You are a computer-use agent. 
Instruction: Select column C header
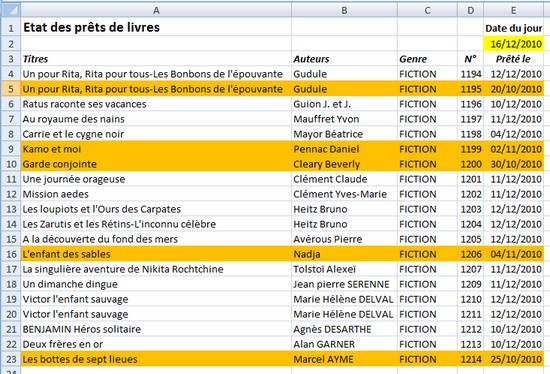[x=427, y=10]
